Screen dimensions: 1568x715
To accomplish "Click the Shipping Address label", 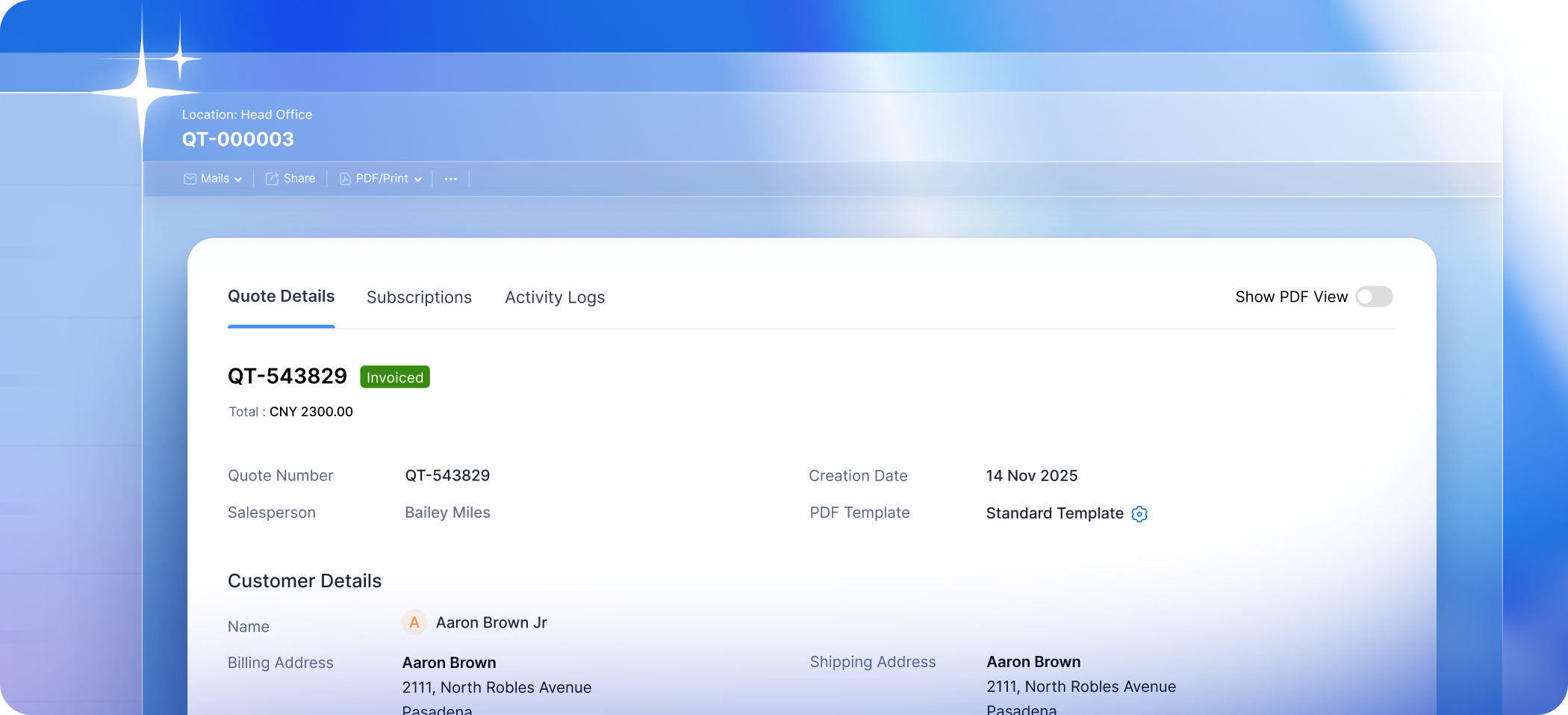I will (x=873, y=662).
